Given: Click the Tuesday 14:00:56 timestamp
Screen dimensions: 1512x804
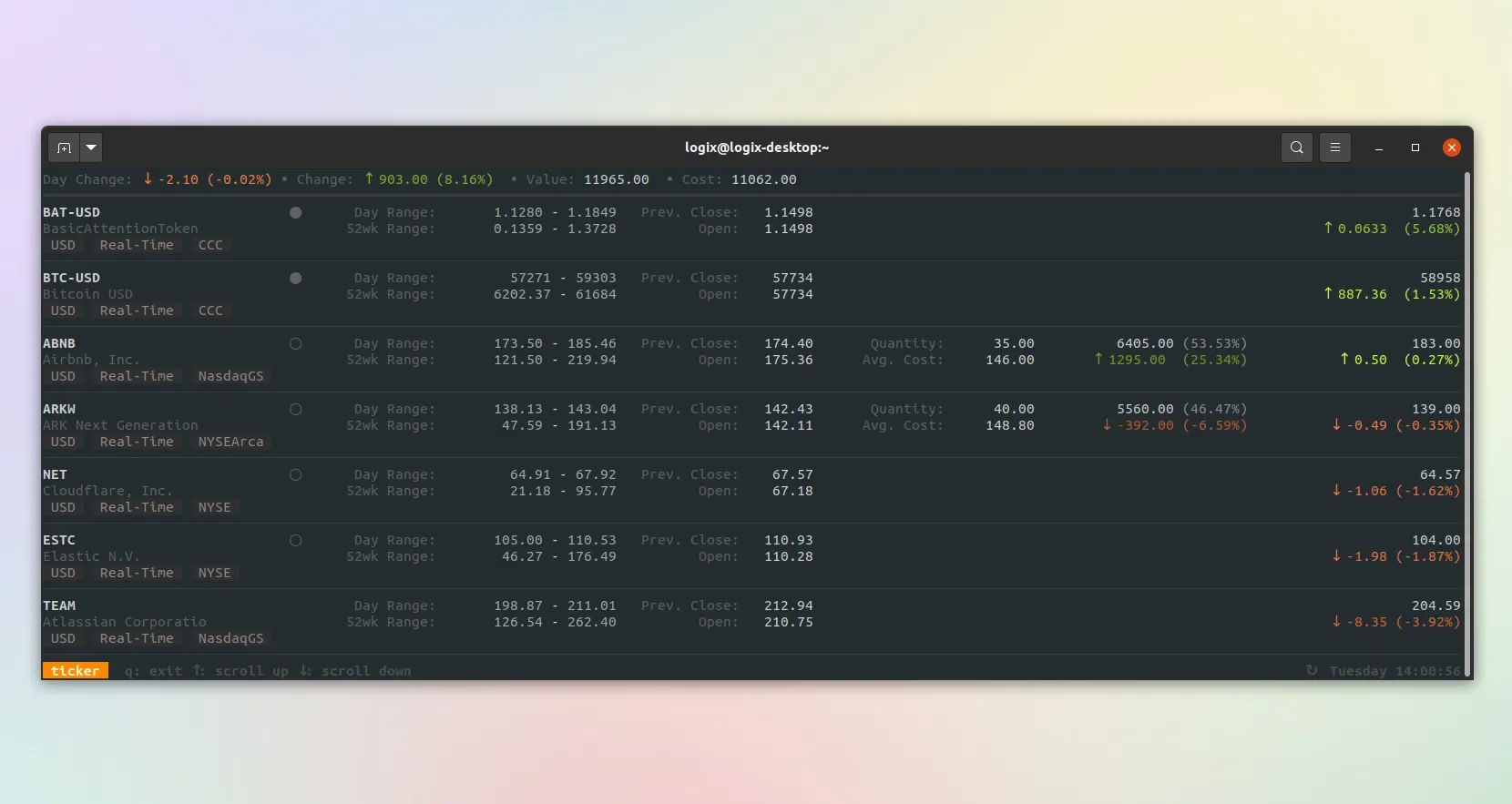Looking at the screenshot, I should pyautogui.click(x=1395, y=672).
